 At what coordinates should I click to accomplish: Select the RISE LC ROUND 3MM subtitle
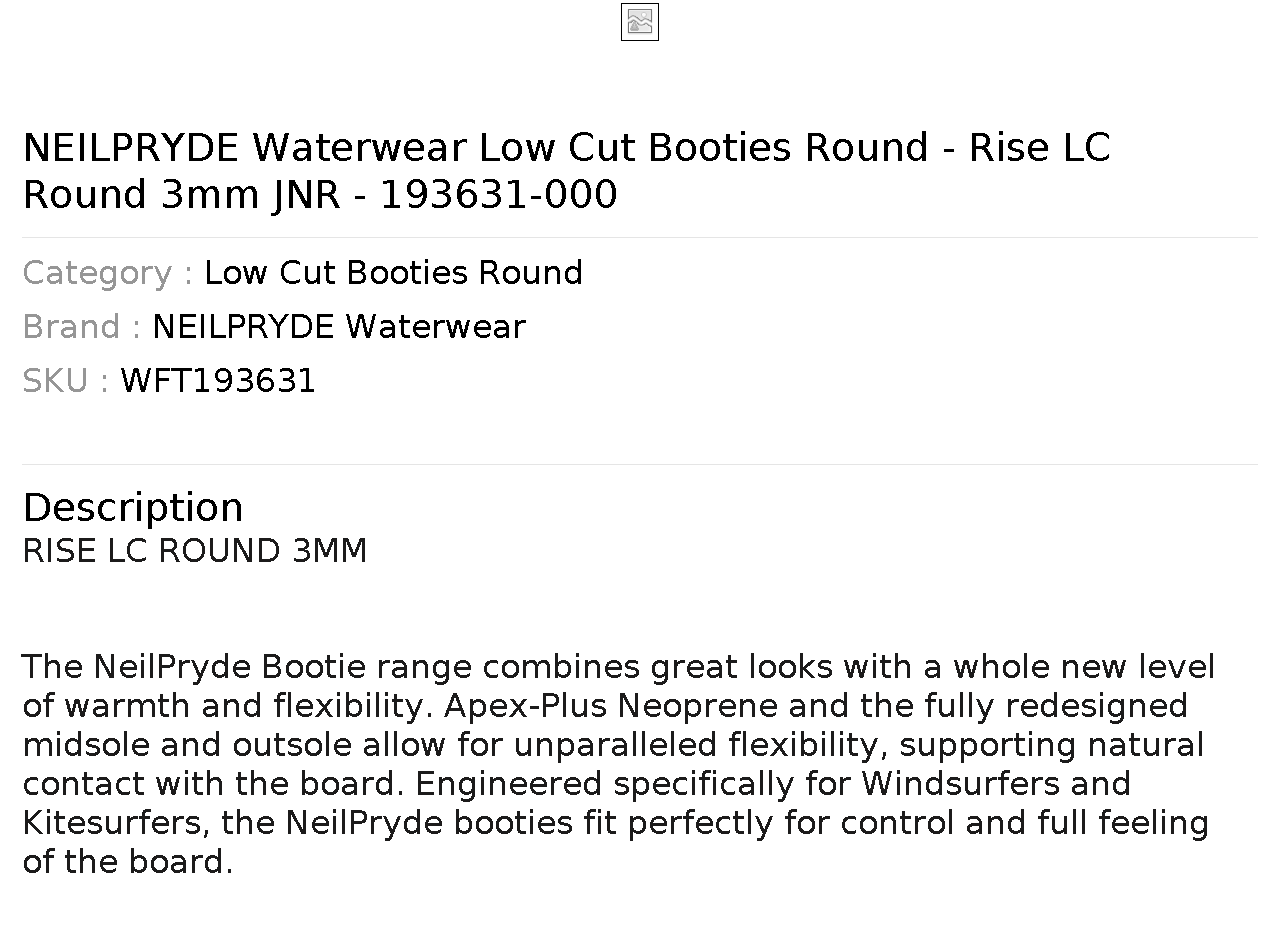click(x=195, y=551)
